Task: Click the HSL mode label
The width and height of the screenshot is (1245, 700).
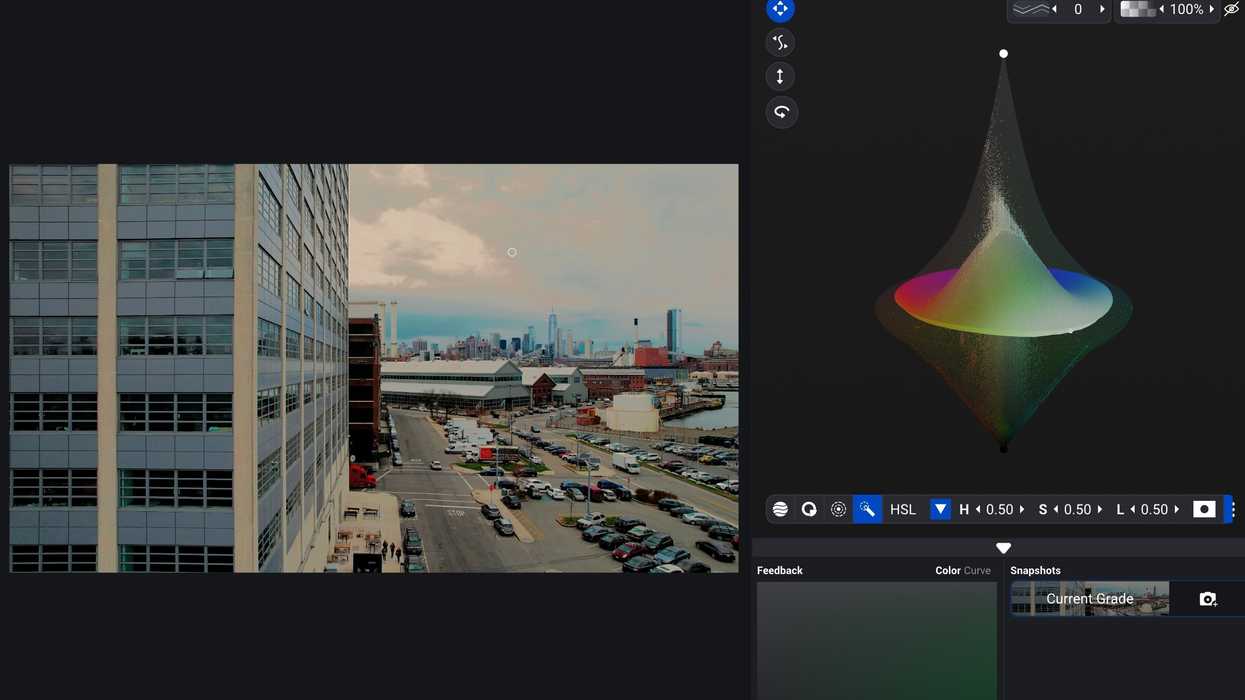Action: pos(903,510)
